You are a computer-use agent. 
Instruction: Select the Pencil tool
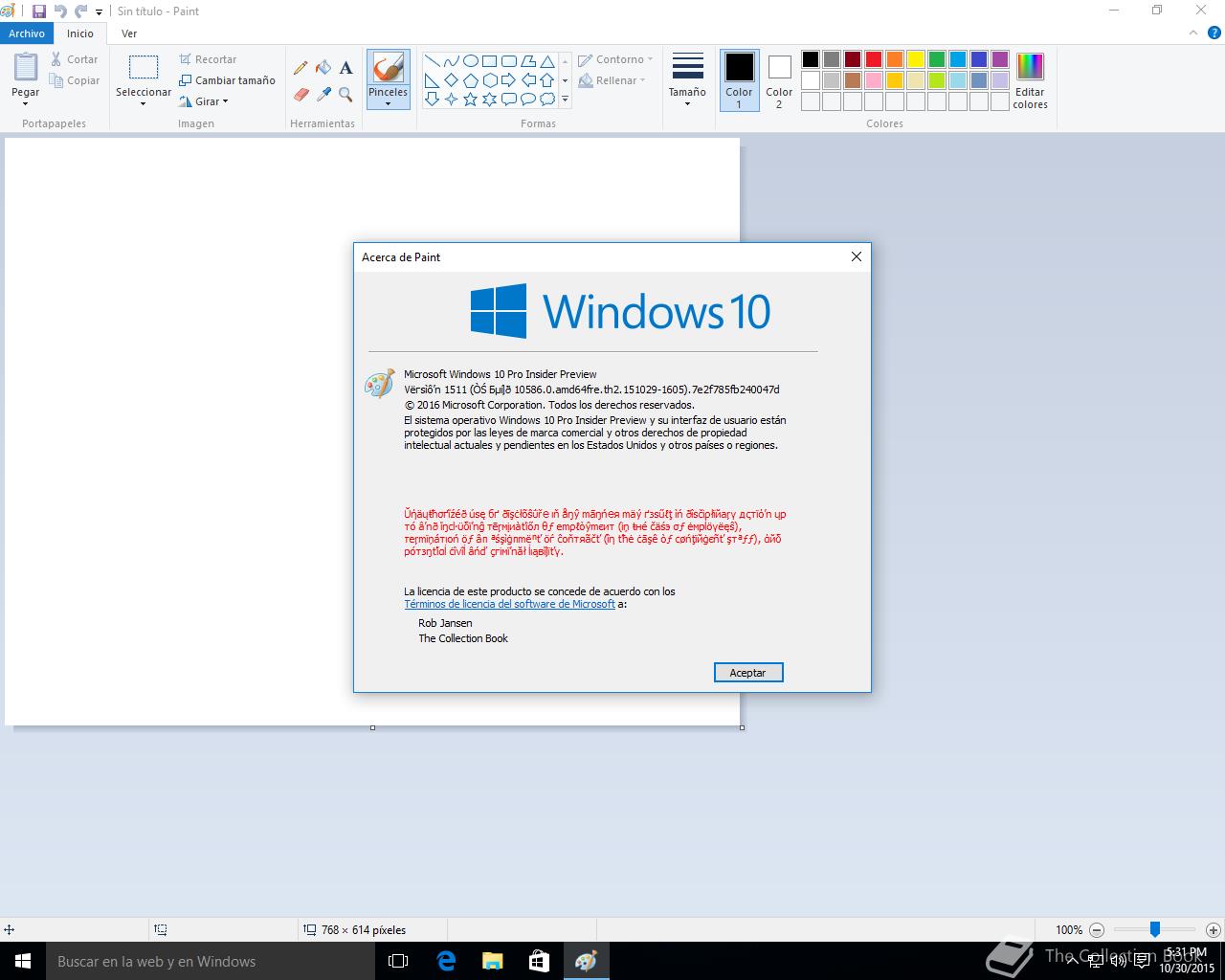(301, 68)
